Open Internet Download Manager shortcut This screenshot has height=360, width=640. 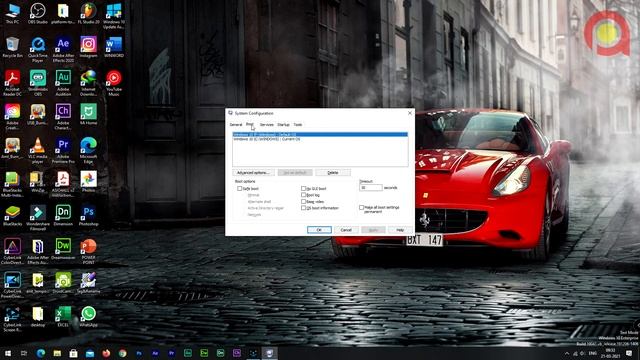click(x=88, y=82)
